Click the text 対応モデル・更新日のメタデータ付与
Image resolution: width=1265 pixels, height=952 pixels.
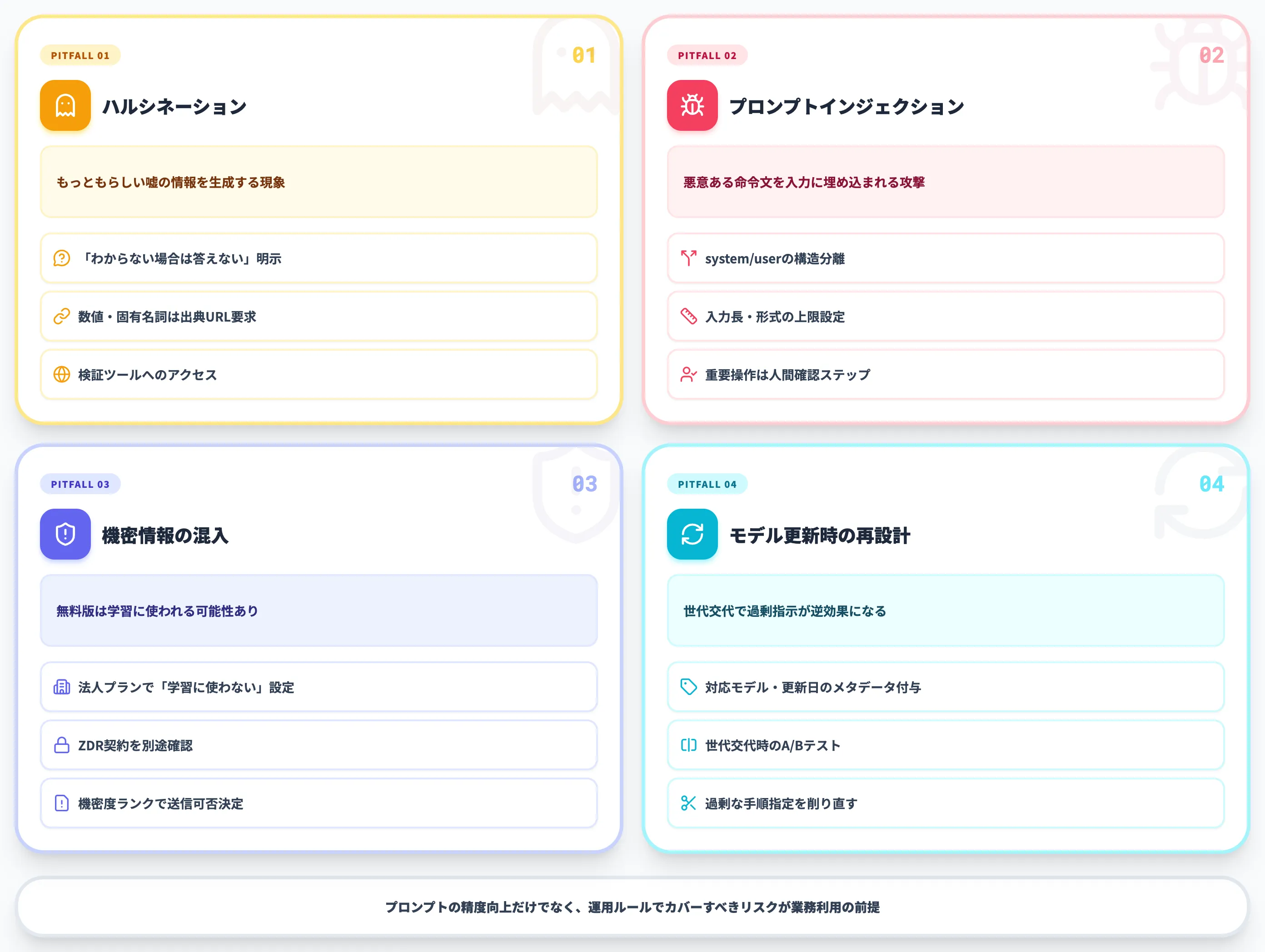pyautogui.click(x=812, y=687)
